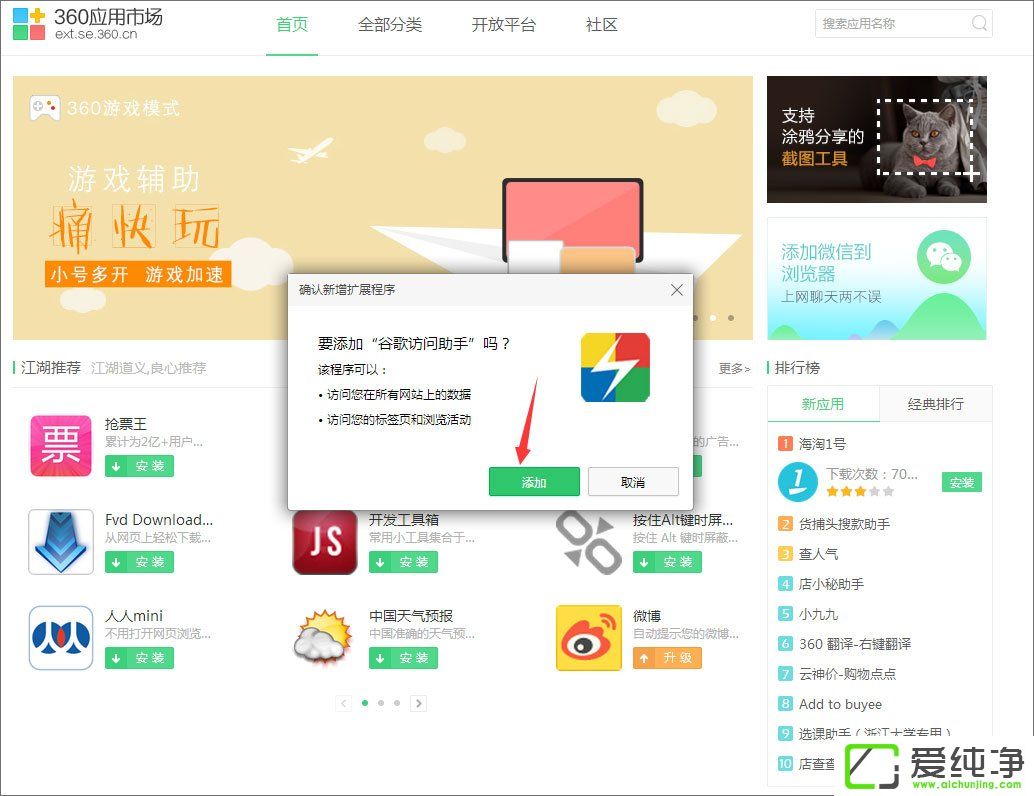Image resolution: width=1034 pixels, height=796 pixels.
Task: Click the search magnifier icon
Action: (x=979, y=24)
